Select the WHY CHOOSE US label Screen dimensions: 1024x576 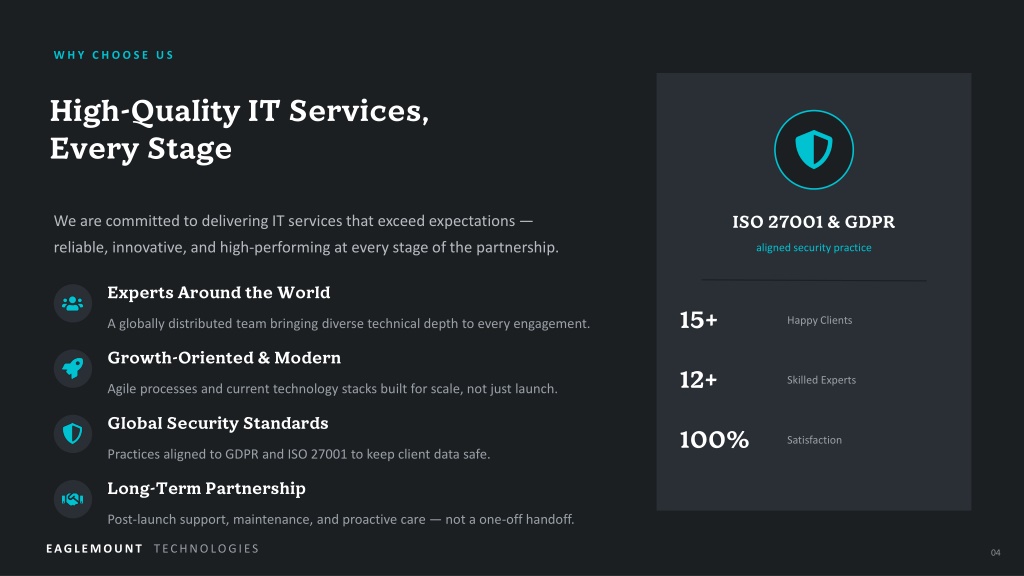pos(114,55)
